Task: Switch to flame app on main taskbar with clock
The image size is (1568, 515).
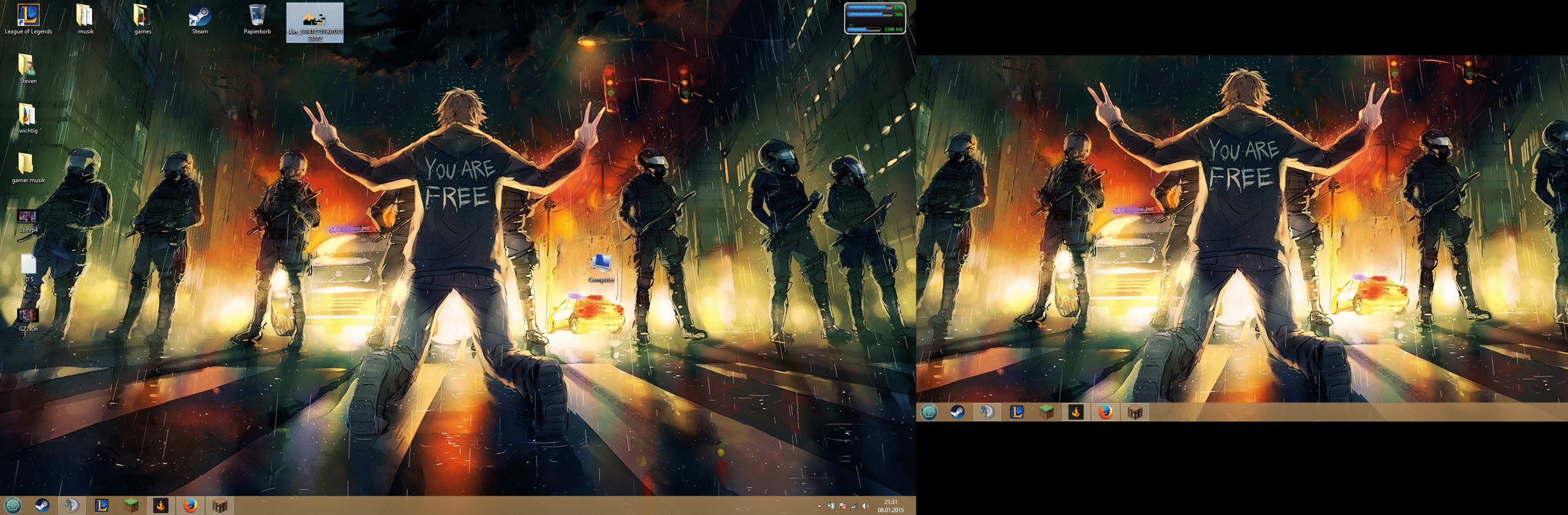Action: (161, 506)
